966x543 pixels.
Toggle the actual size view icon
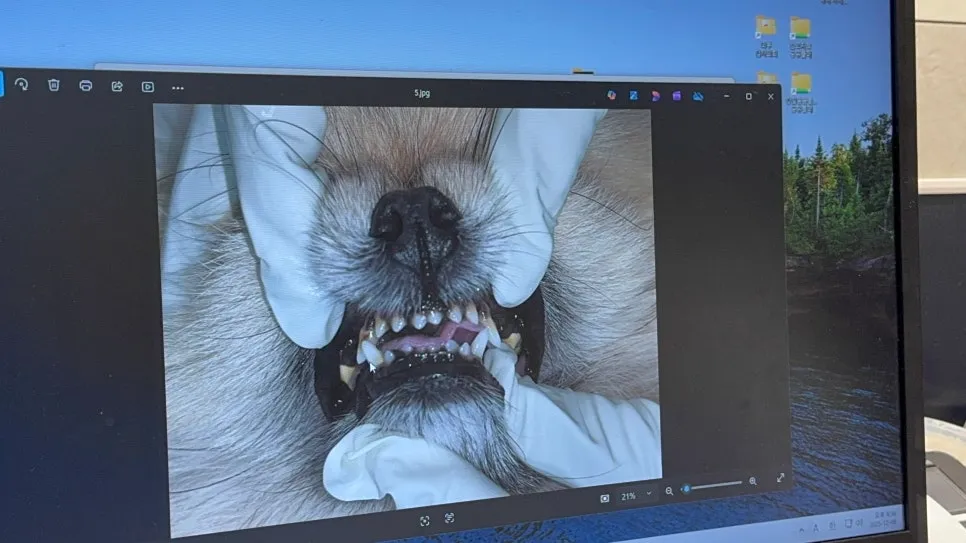604,499
